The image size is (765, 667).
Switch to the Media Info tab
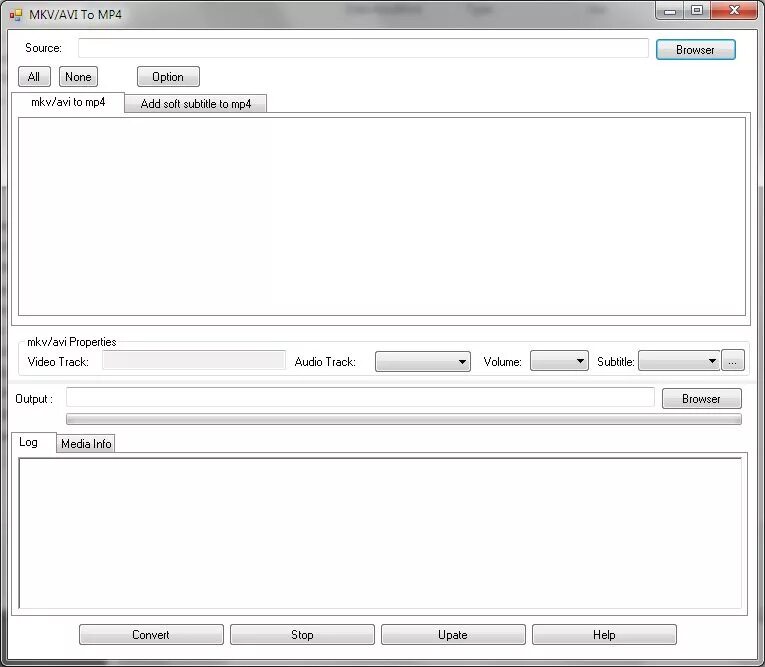(86, 444)
